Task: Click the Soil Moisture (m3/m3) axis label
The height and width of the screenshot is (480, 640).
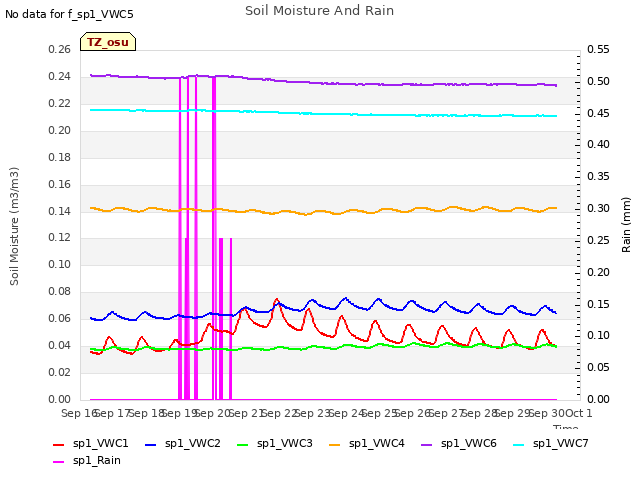Action: click(14, 226)
